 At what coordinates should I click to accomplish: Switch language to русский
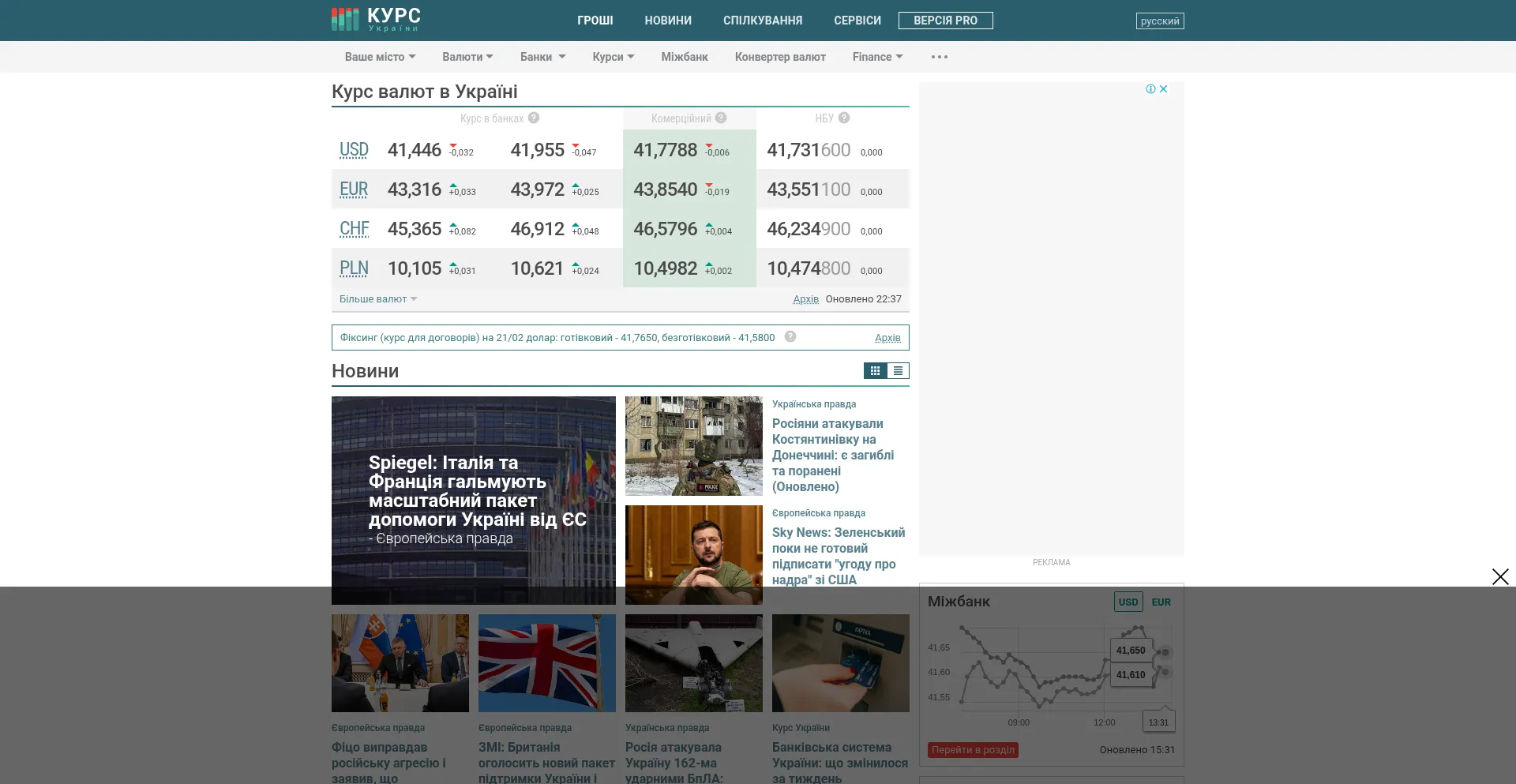point(1160,21)
